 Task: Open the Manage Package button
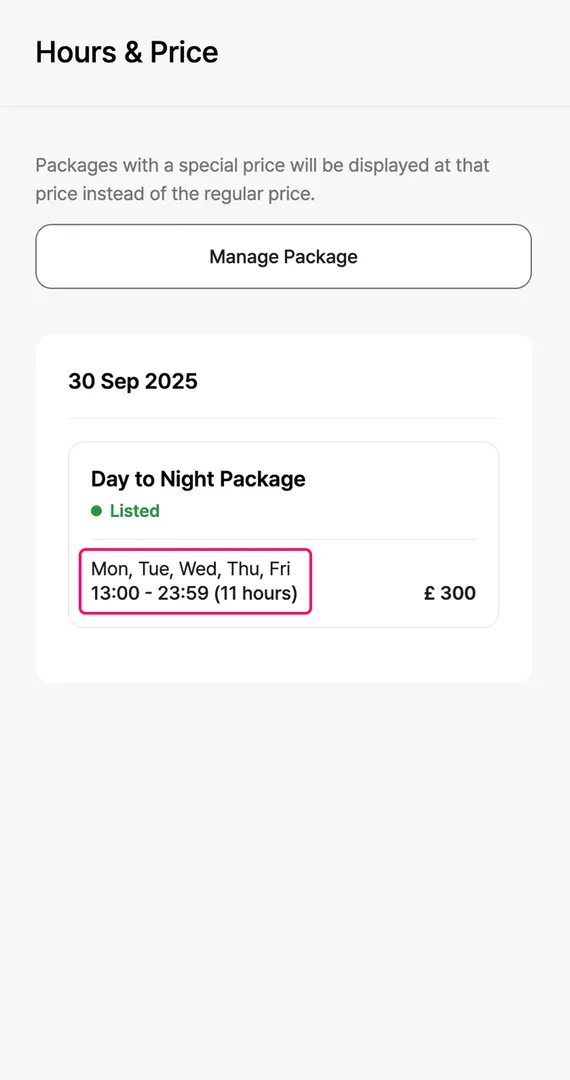click(284, 256)
